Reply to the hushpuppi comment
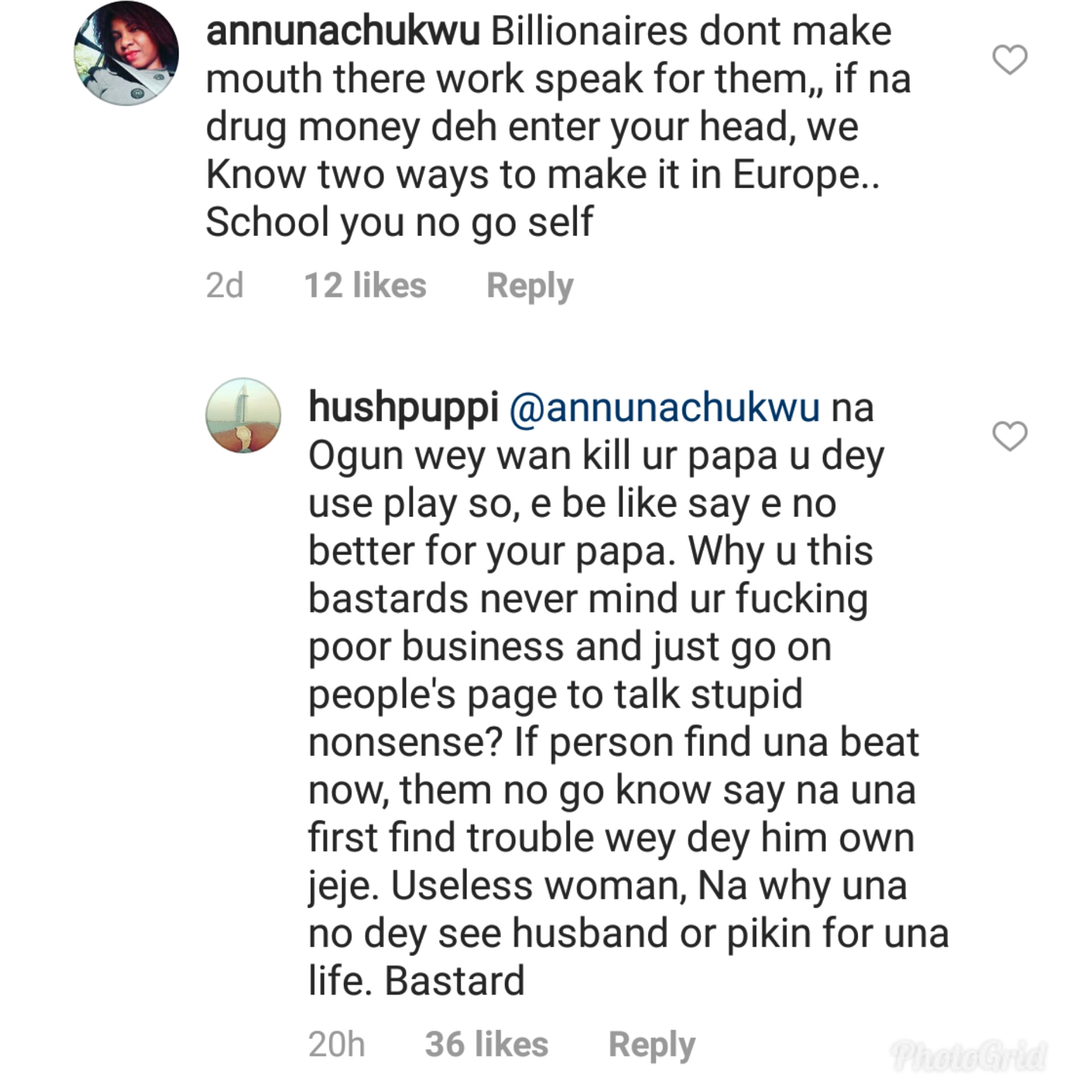 pyautogui.click(x=652, y=1044)
